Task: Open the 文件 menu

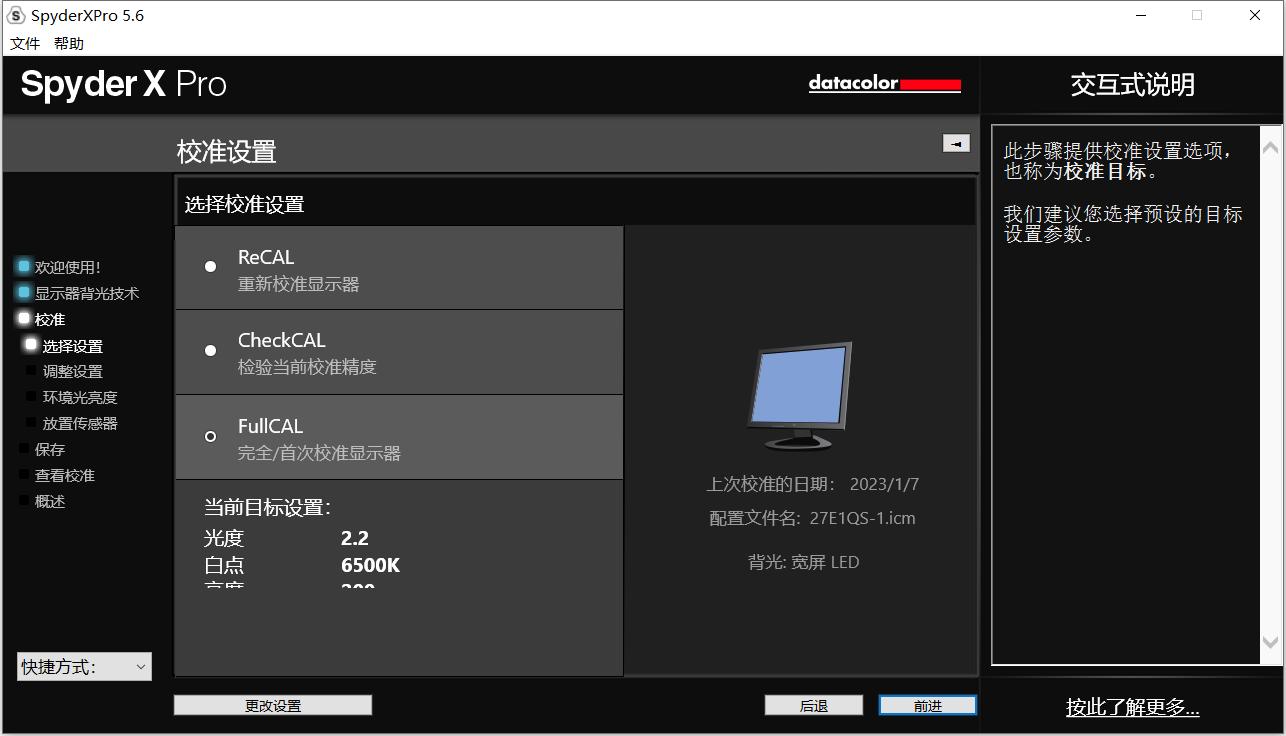Action: click(x=25, y=43)
